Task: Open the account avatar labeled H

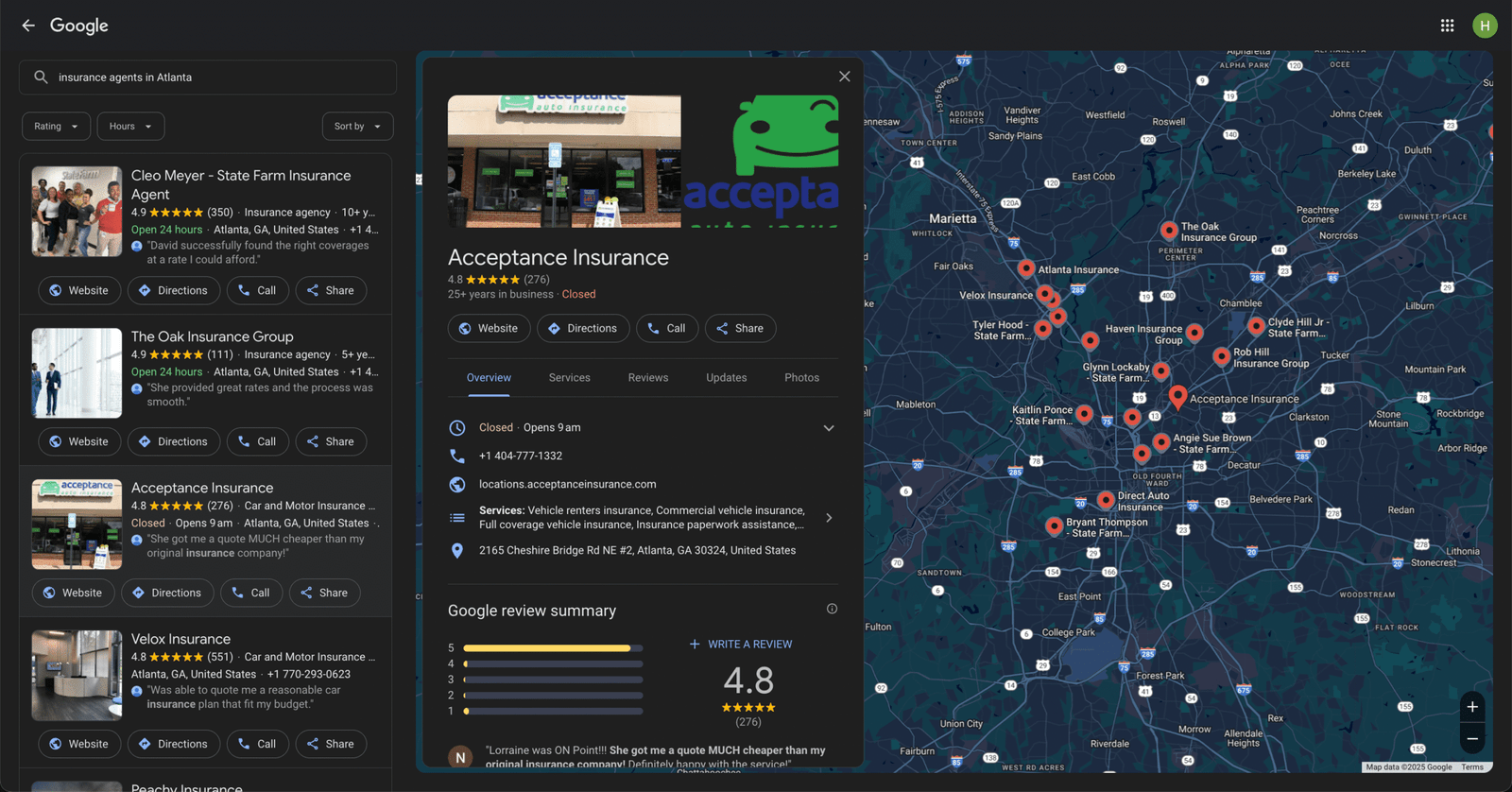Action: [x=1485, y=26]
